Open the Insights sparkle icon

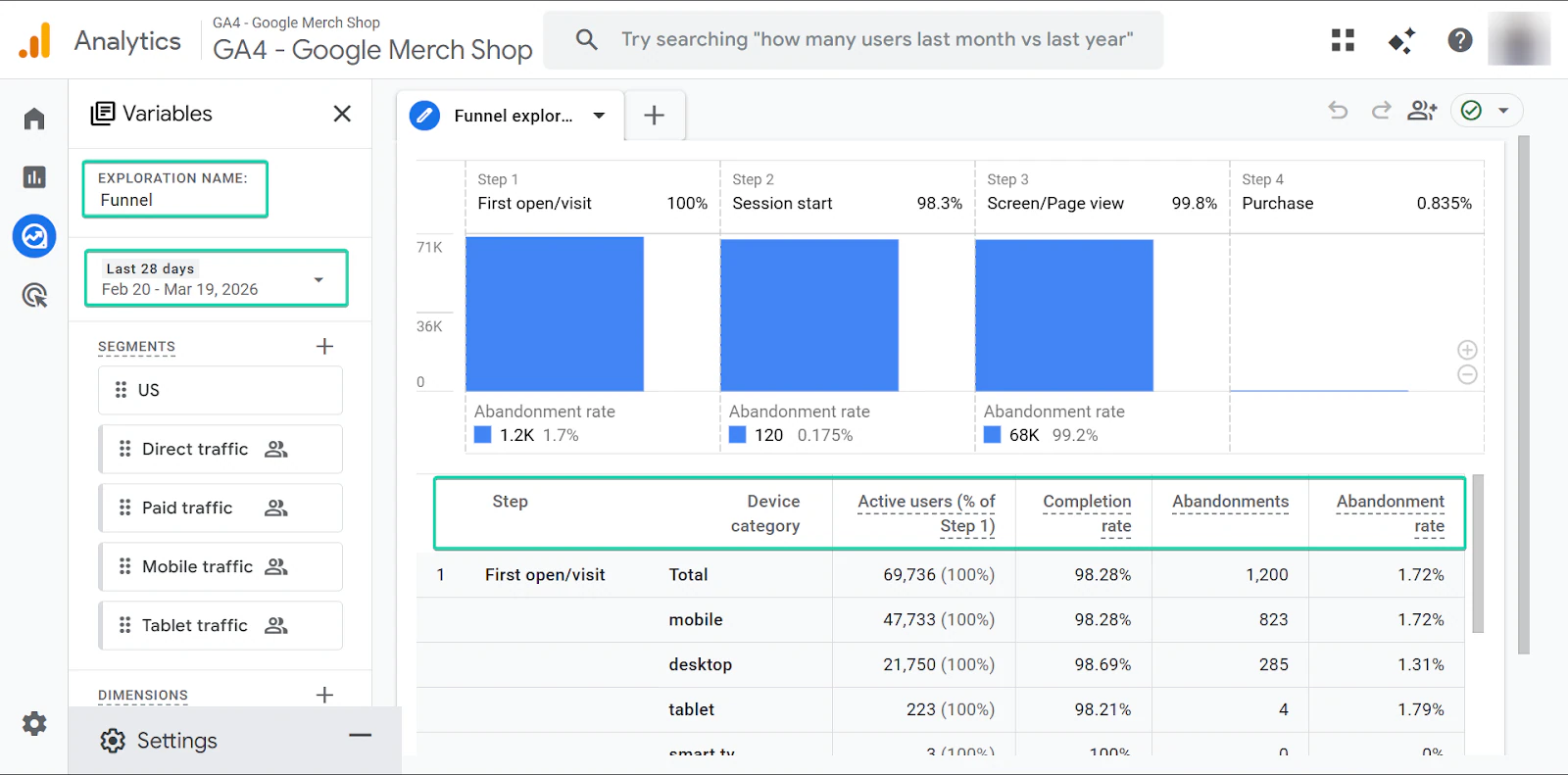(x=1401, y=40)
